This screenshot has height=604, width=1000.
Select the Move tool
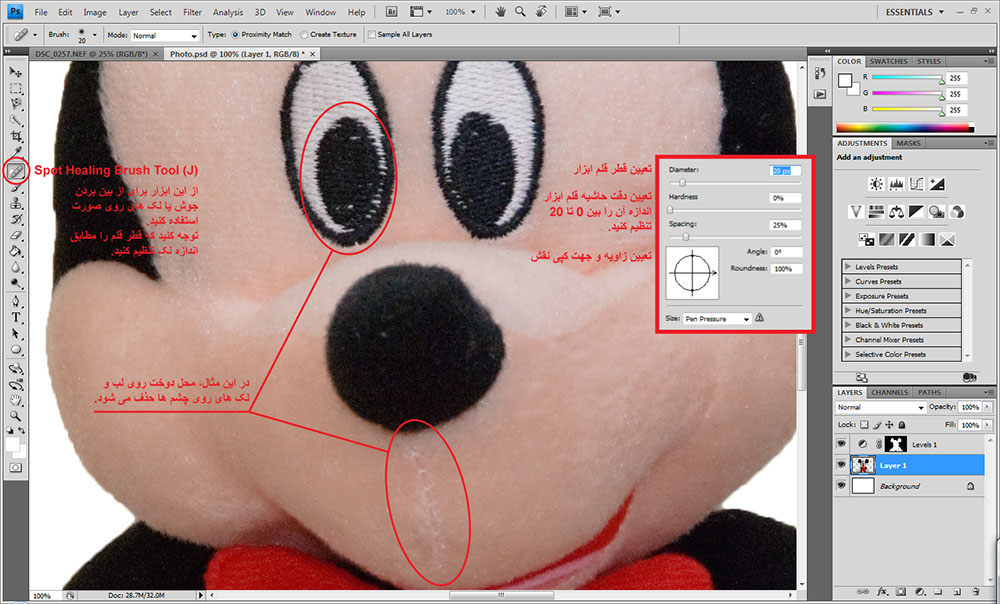(15, 72)
